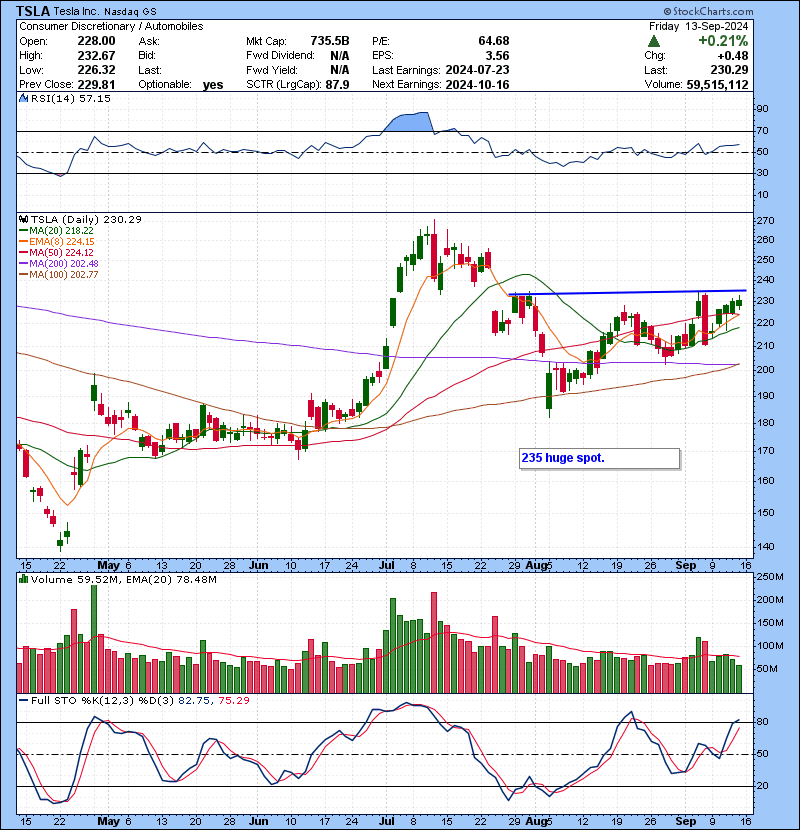Click the 270 price axis label
The width and height of the screenshot is (800, 830).
click(765, 221)
